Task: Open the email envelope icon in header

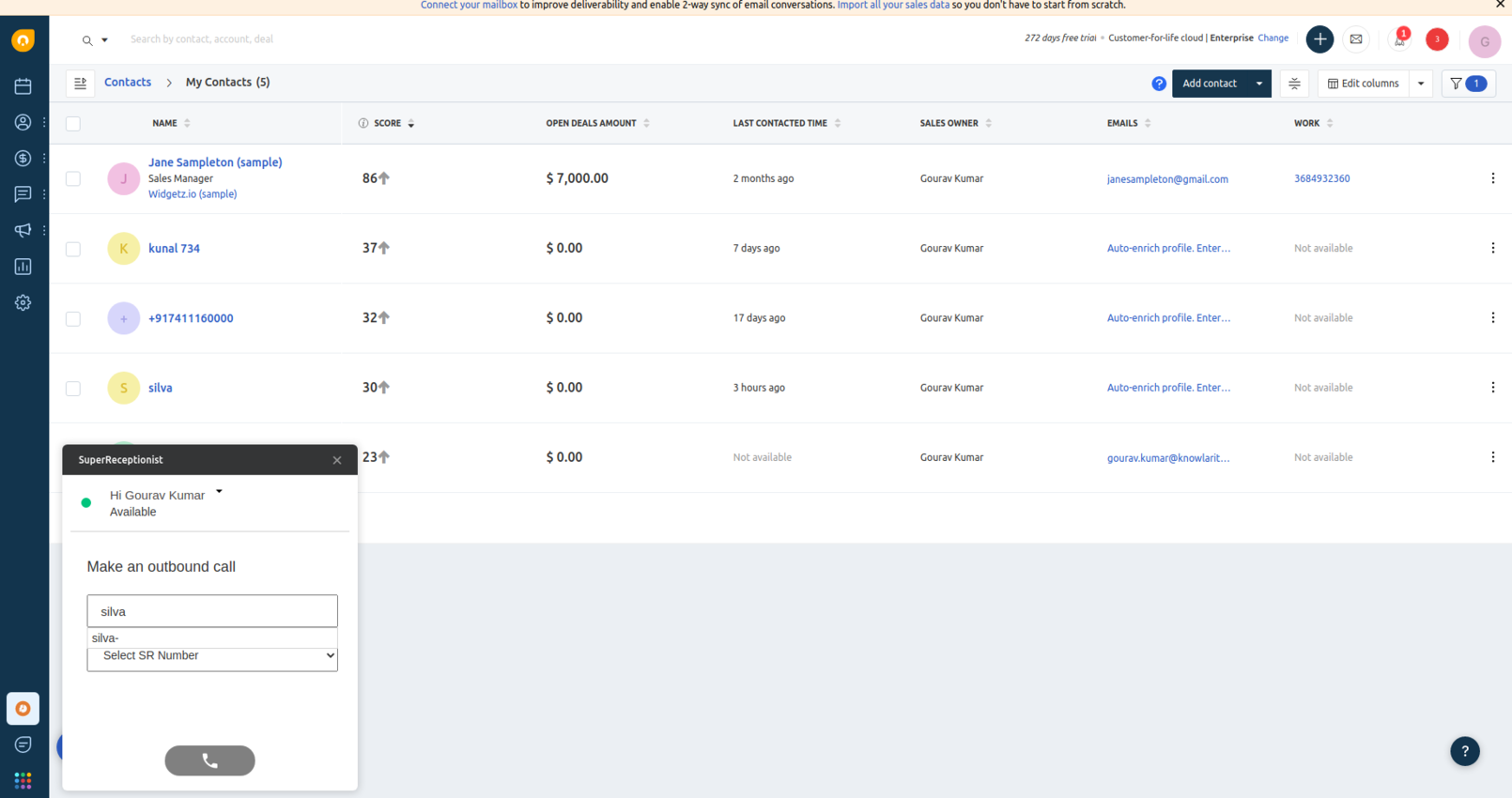Action: [1355, 39]
